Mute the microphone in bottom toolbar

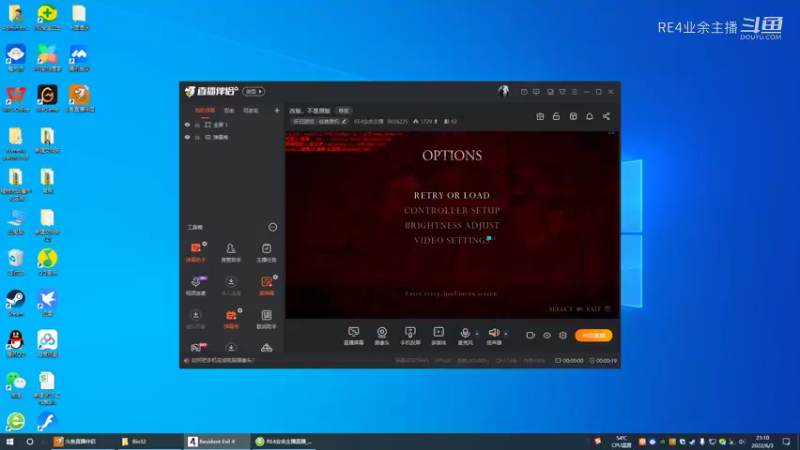(465, 334)
